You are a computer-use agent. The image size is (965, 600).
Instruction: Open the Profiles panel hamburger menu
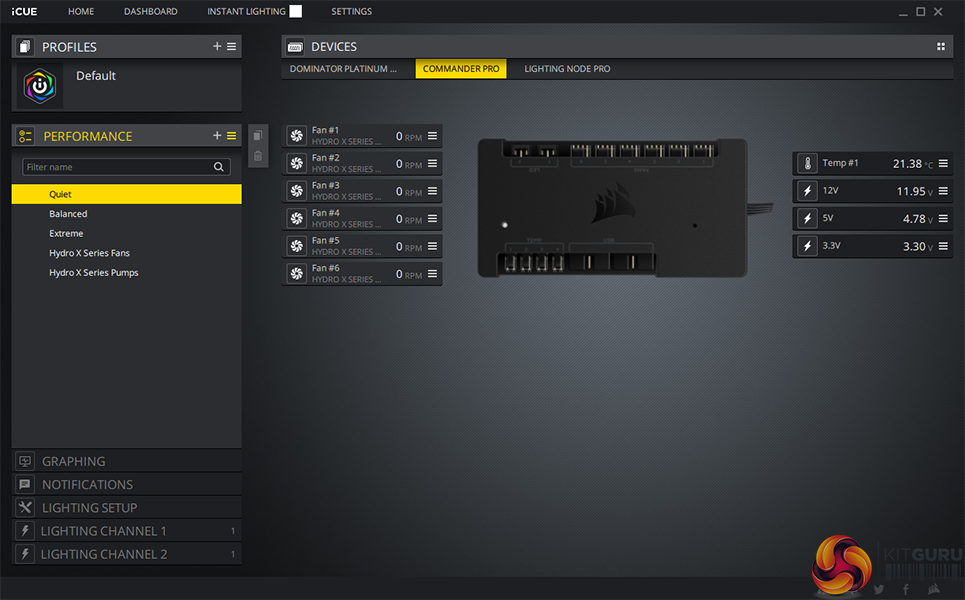pyautogui.click(x=231, y=46)
